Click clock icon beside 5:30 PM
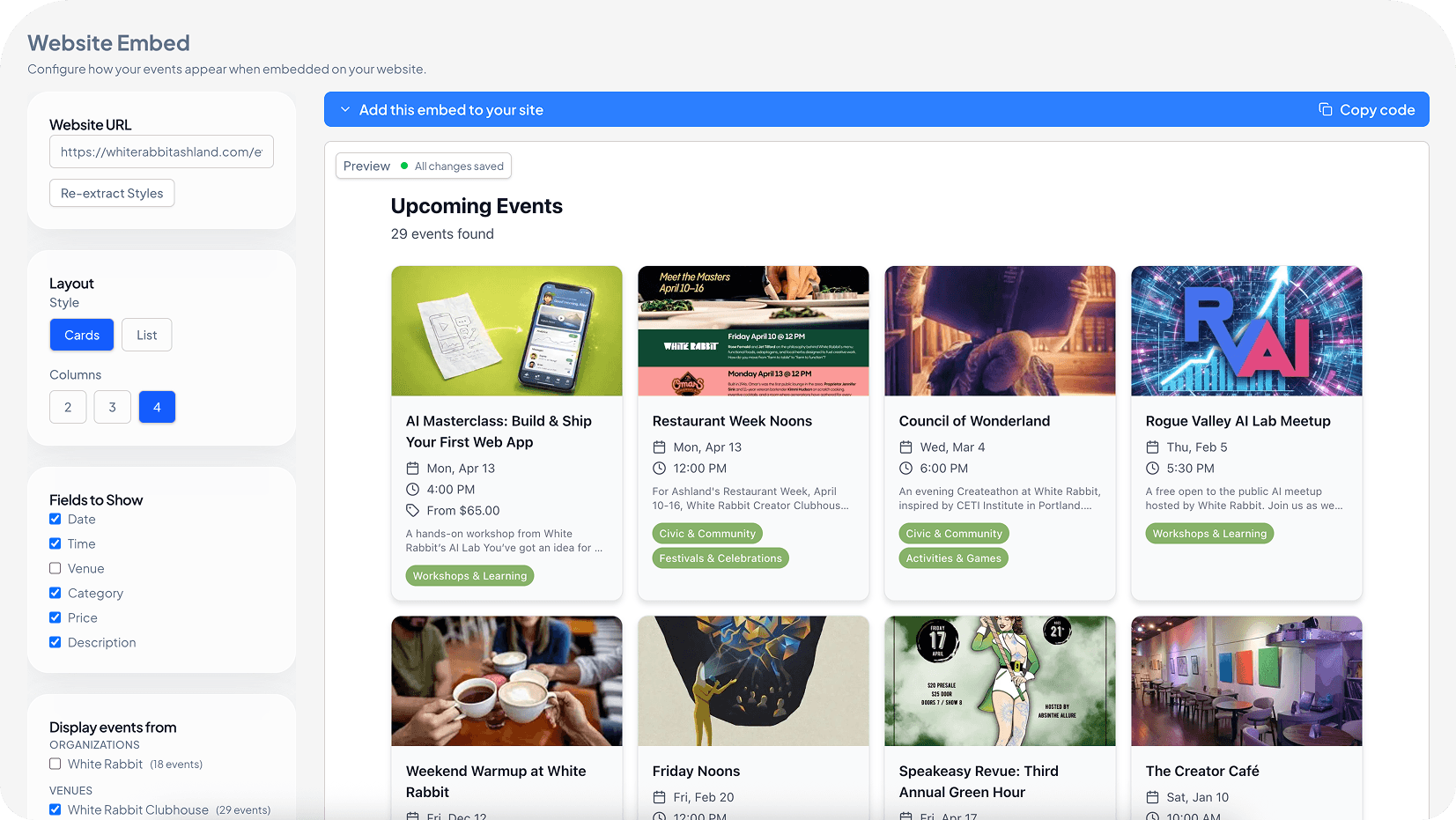1456x820 pixels. [x=1152, y=468]
